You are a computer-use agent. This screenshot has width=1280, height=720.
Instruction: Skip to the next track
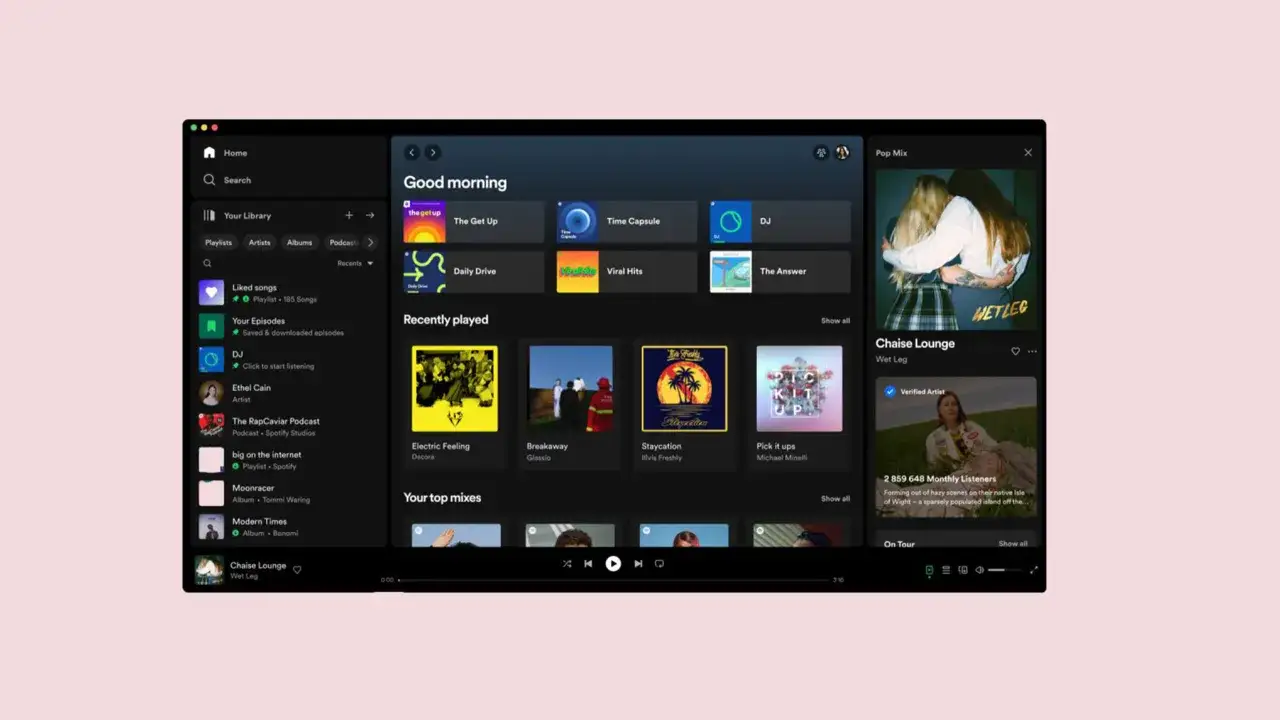pyautogui.click(x=638, y=564)
